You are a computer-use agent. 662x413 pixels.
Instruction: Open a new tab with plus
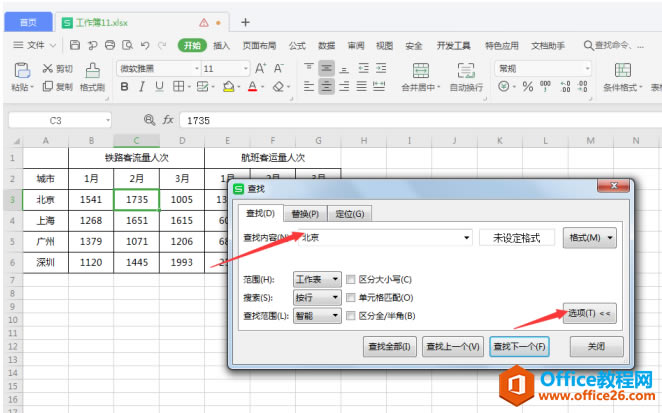245,22
